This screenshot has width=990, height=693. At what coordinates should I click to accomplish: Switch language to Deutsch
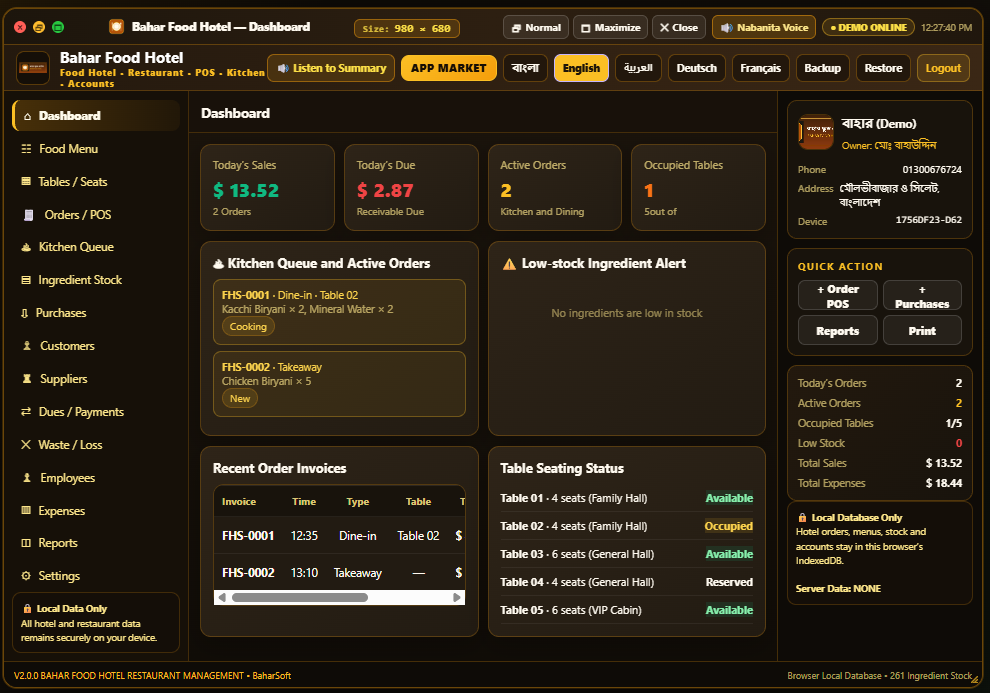[x=696, y=68]
